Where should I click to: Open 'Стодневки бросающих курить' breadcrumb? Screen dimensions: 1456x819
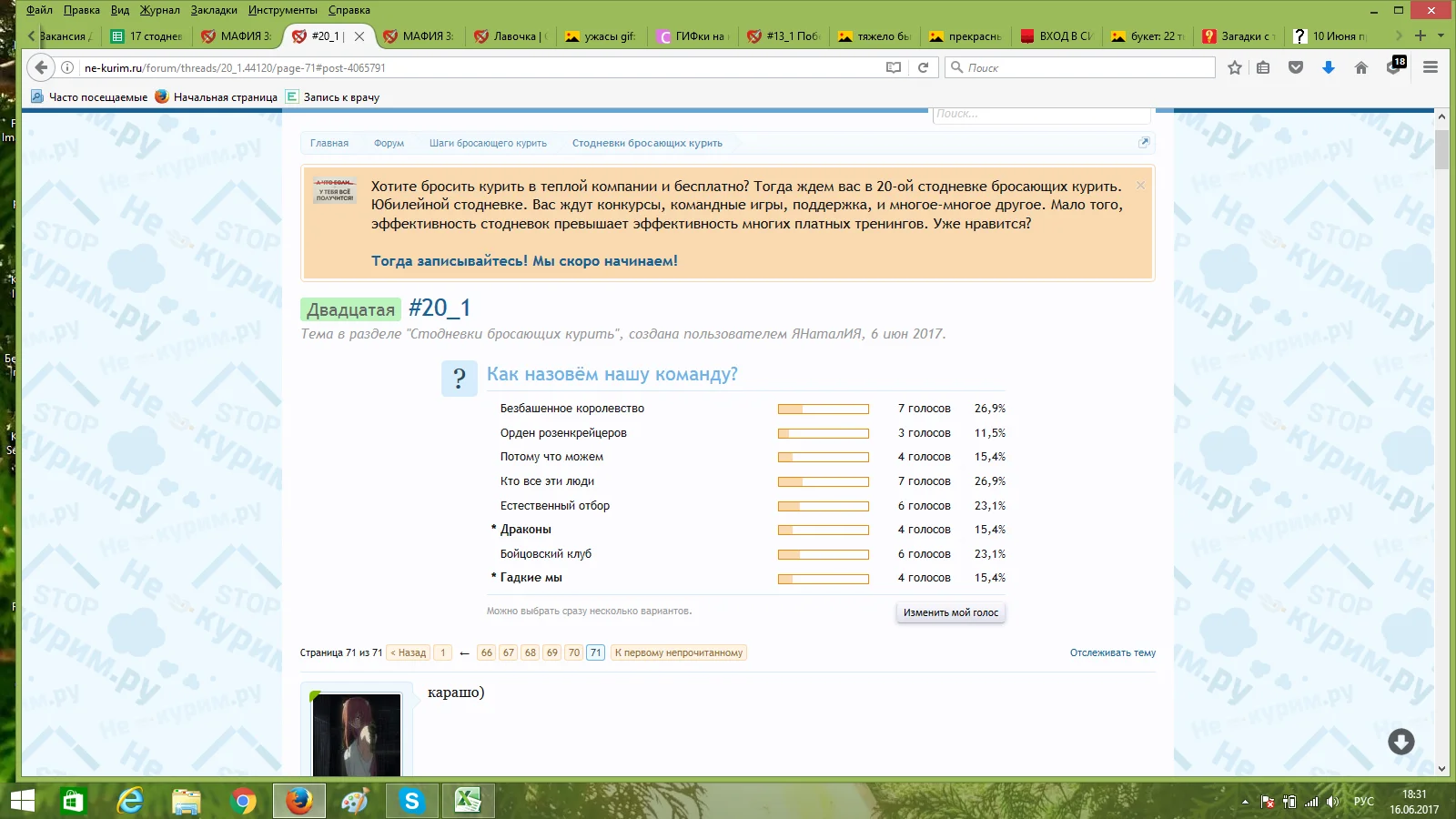[x=647, y=143]
